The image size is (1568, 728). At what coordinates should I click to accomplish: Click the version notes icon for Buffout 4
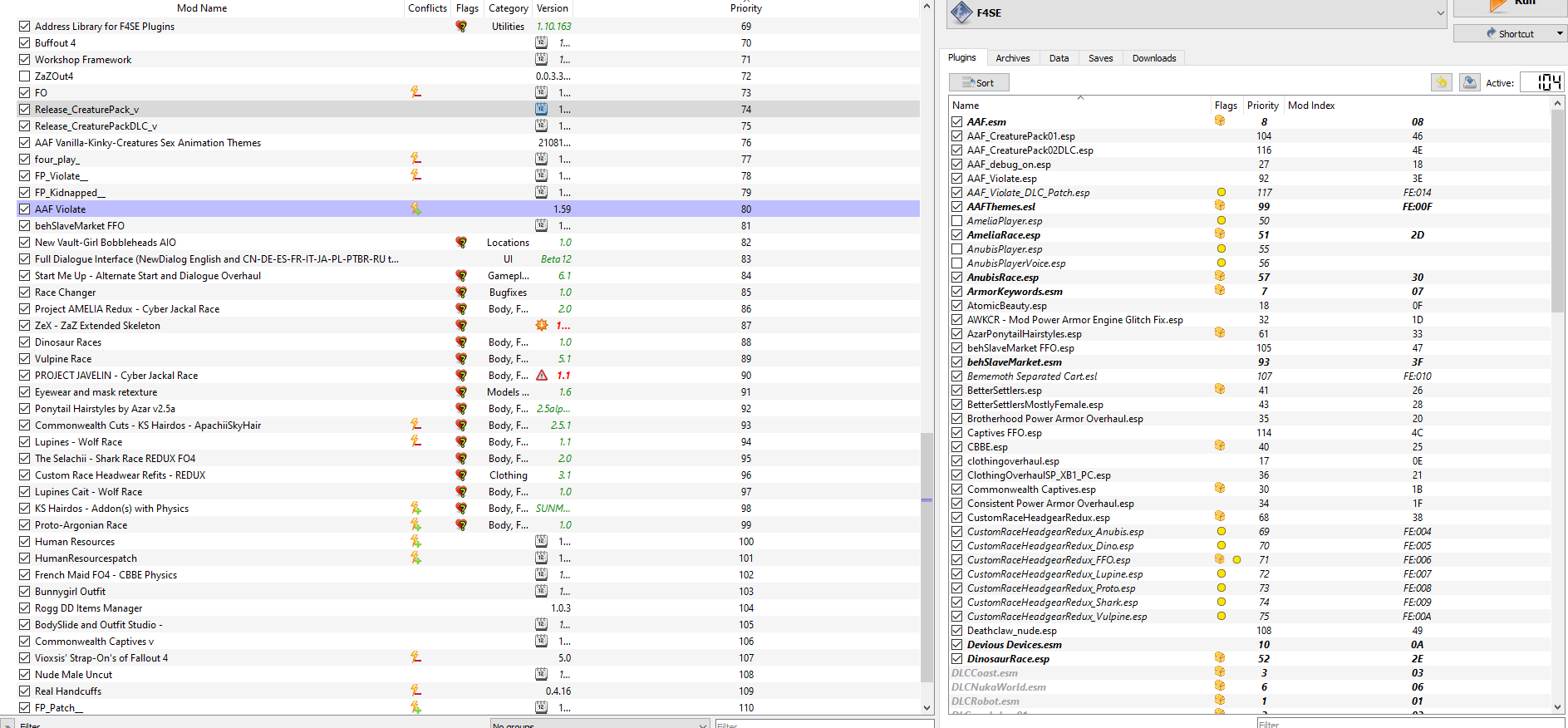pyautogui.click(x=541, y=42)
